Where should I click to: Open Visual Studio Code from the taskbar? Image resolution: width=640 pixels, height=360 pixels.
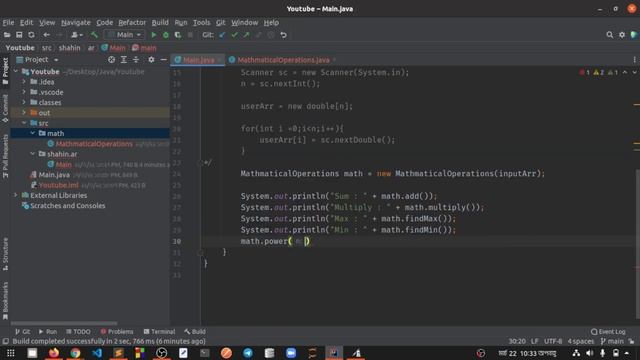click(x=97, y=353)
